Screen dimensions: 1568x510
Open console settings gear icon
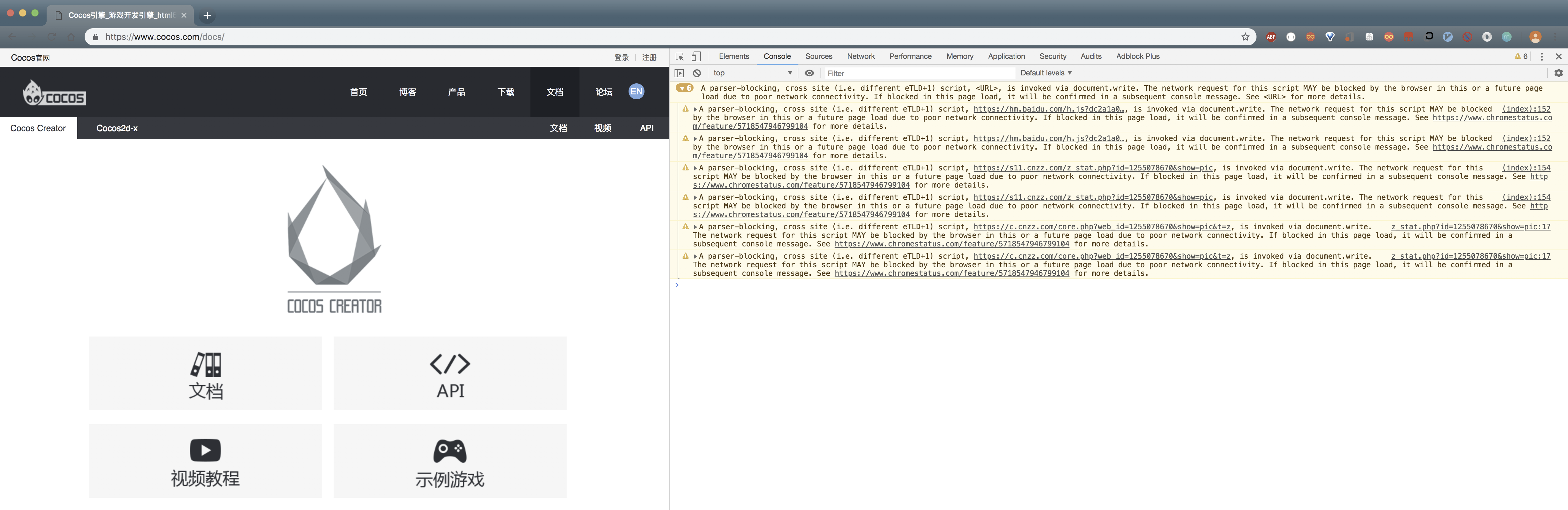pos(1558,73)
